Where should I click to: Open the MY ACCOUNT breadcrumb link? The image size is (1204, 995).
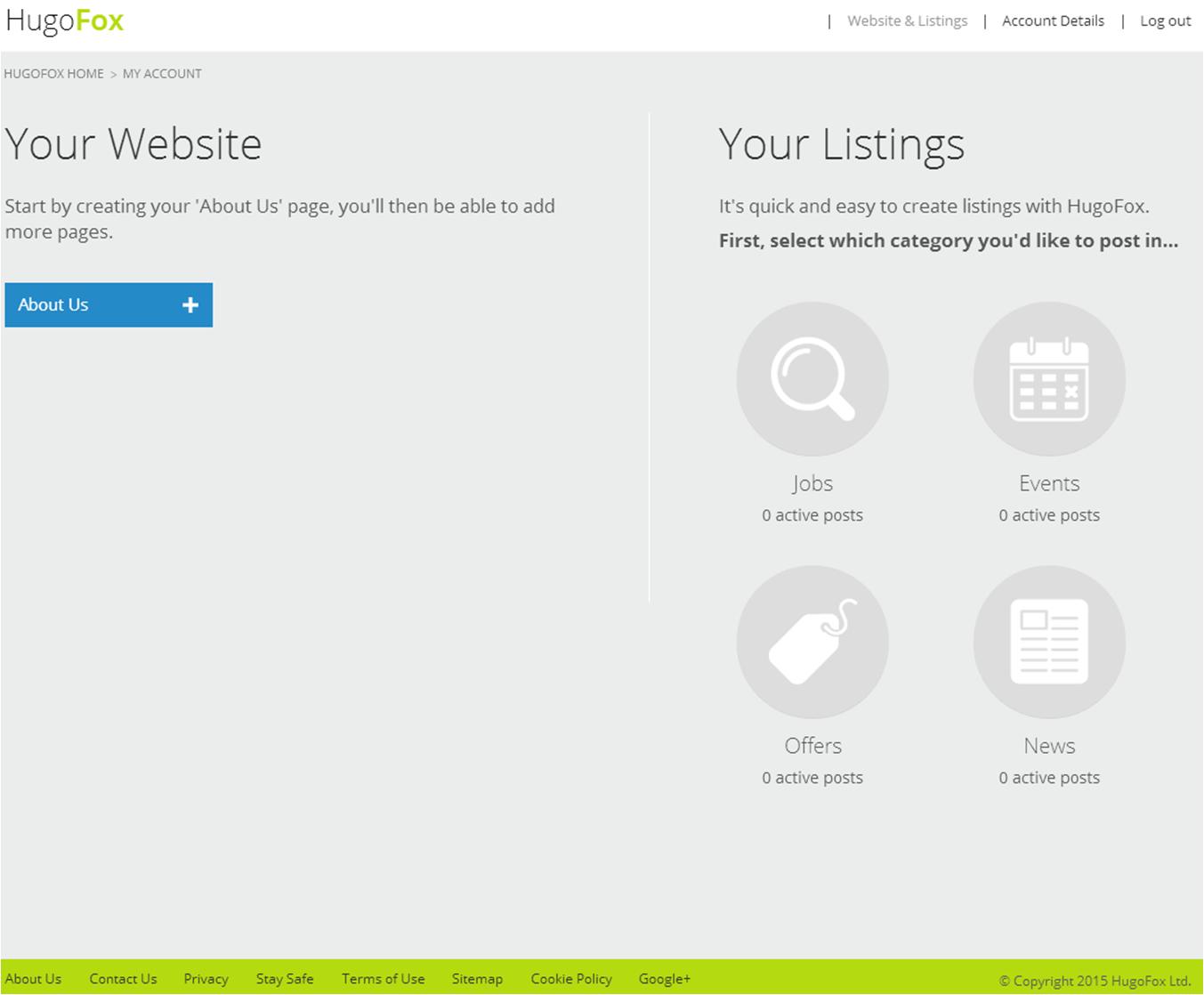pos(162,73)
